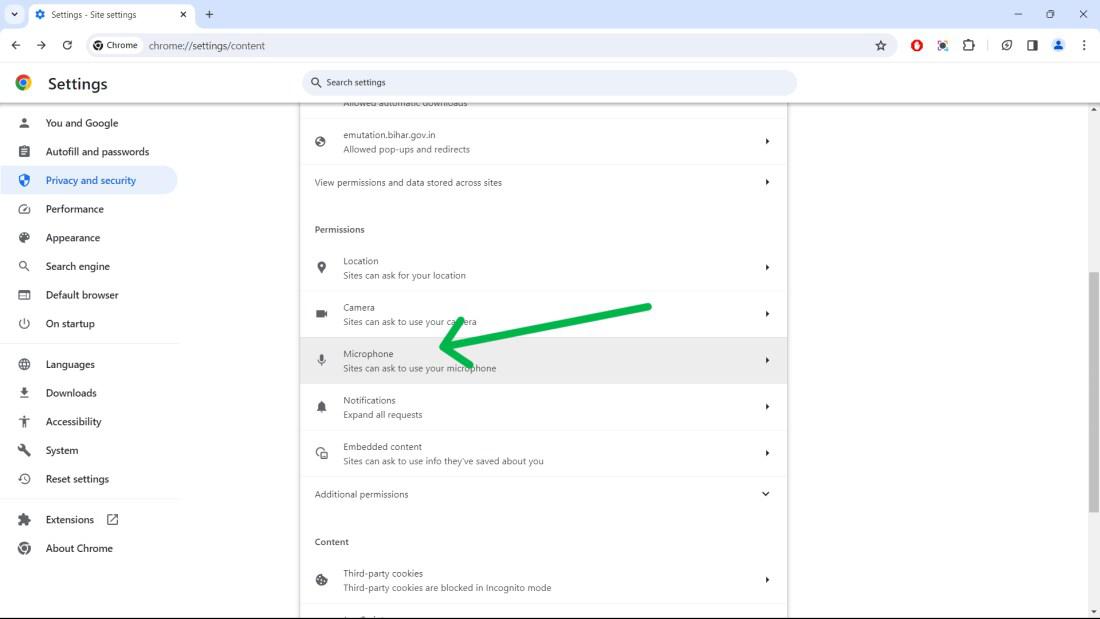Expand Additional permissions chevron
The width and height of the screenshot is (1100, 619).
tap(765, 494)
